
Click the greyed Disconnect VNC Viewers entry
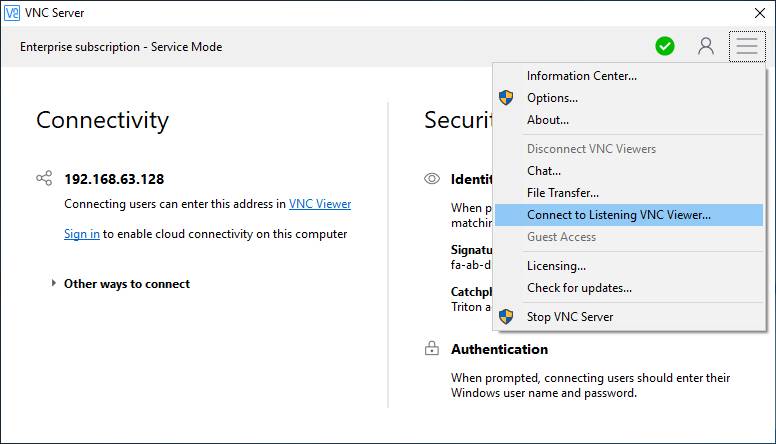click(629, 148)
